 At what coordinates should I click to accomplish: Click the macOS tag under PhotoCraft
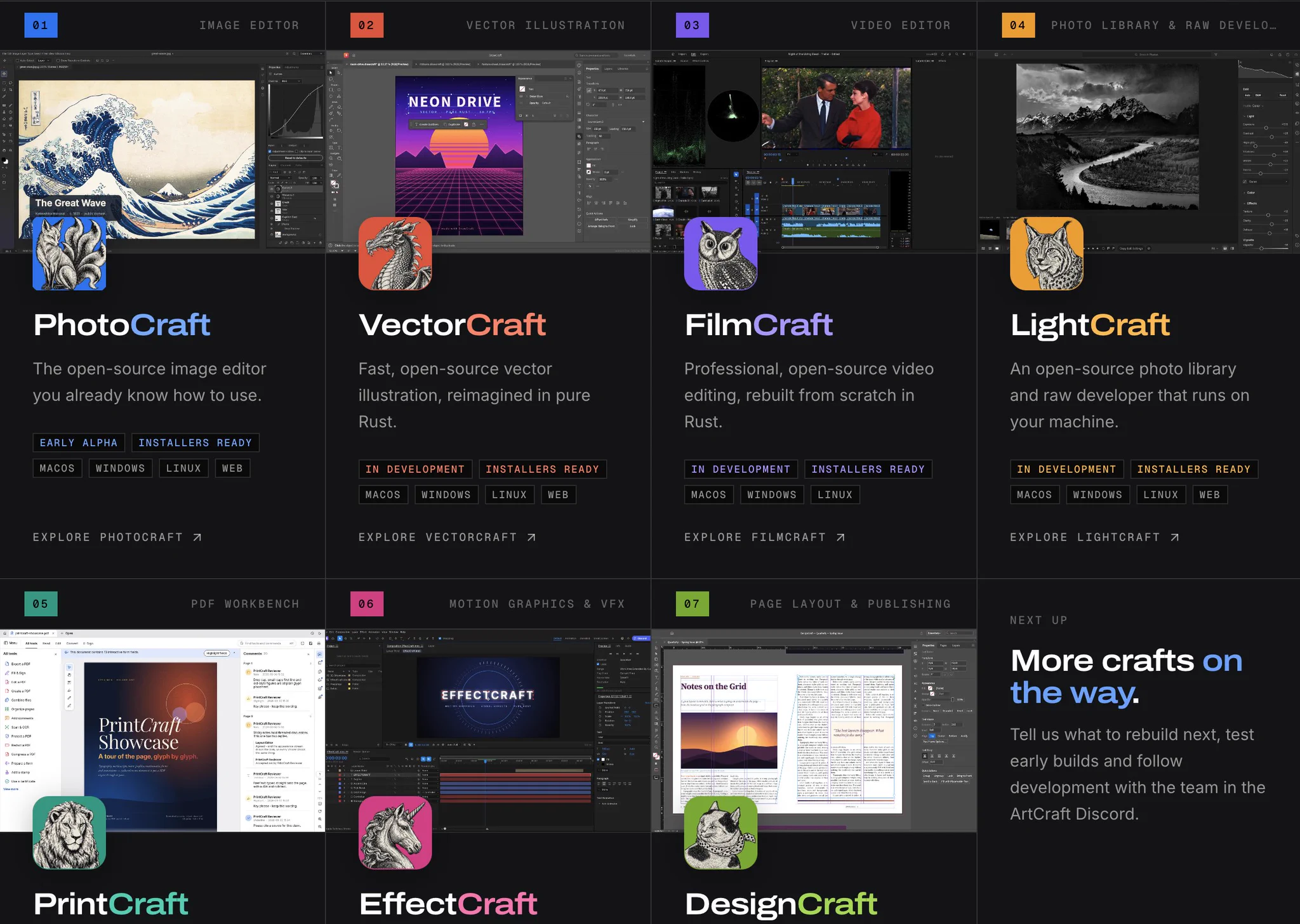(57, 468)
